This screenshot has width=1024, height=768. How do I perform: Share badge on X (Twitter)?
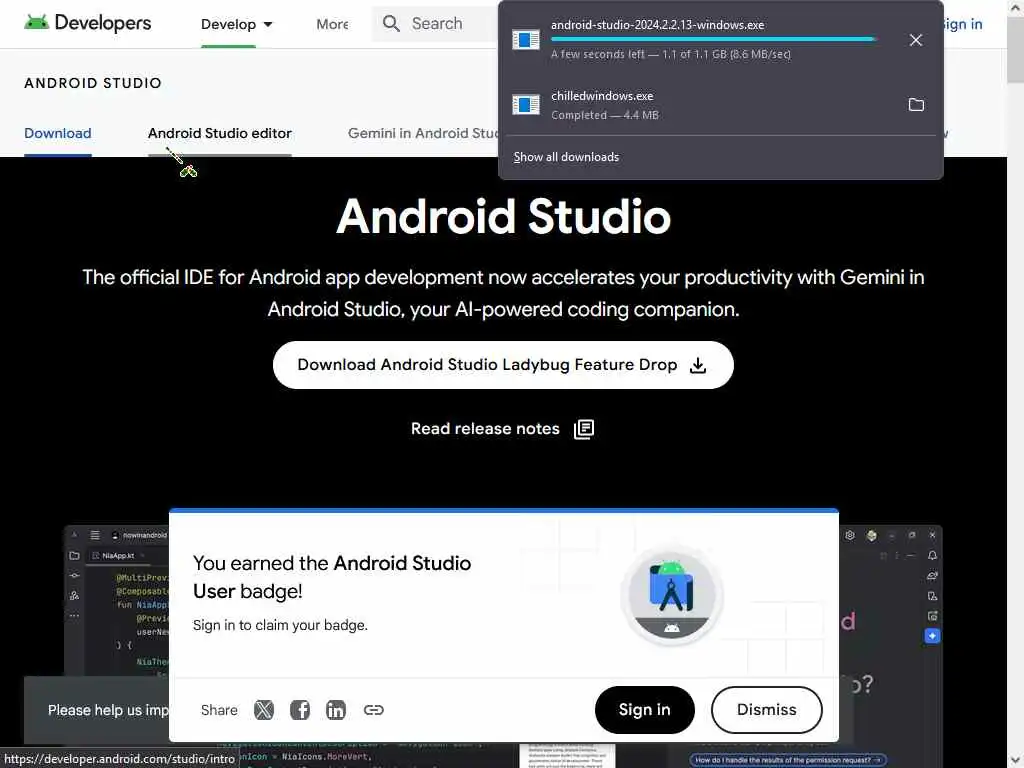[x=264, y=710]
